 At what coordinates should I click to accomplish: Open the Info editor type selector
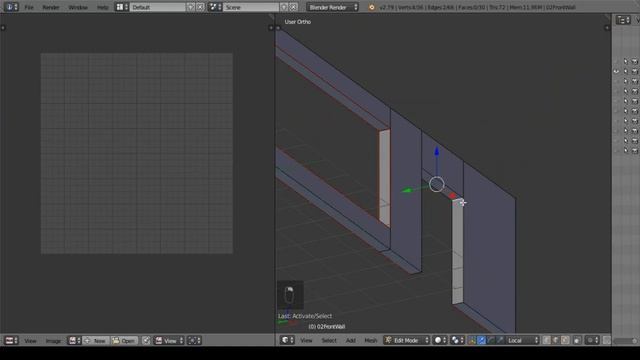click(11, 7)
